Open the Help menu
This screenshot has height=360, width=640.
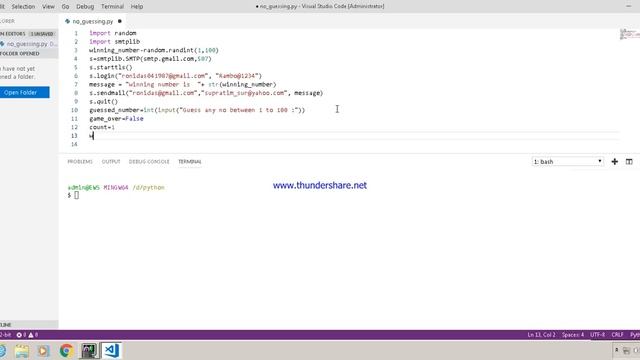[x=137, y=7]
